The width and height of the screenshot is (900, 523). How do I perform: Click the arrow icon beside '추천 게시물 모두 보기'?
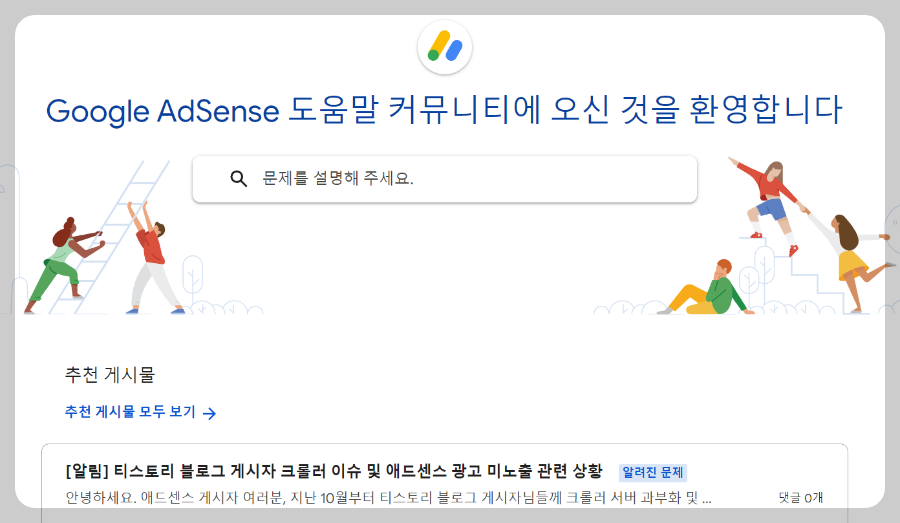click(x=209, y=412)
